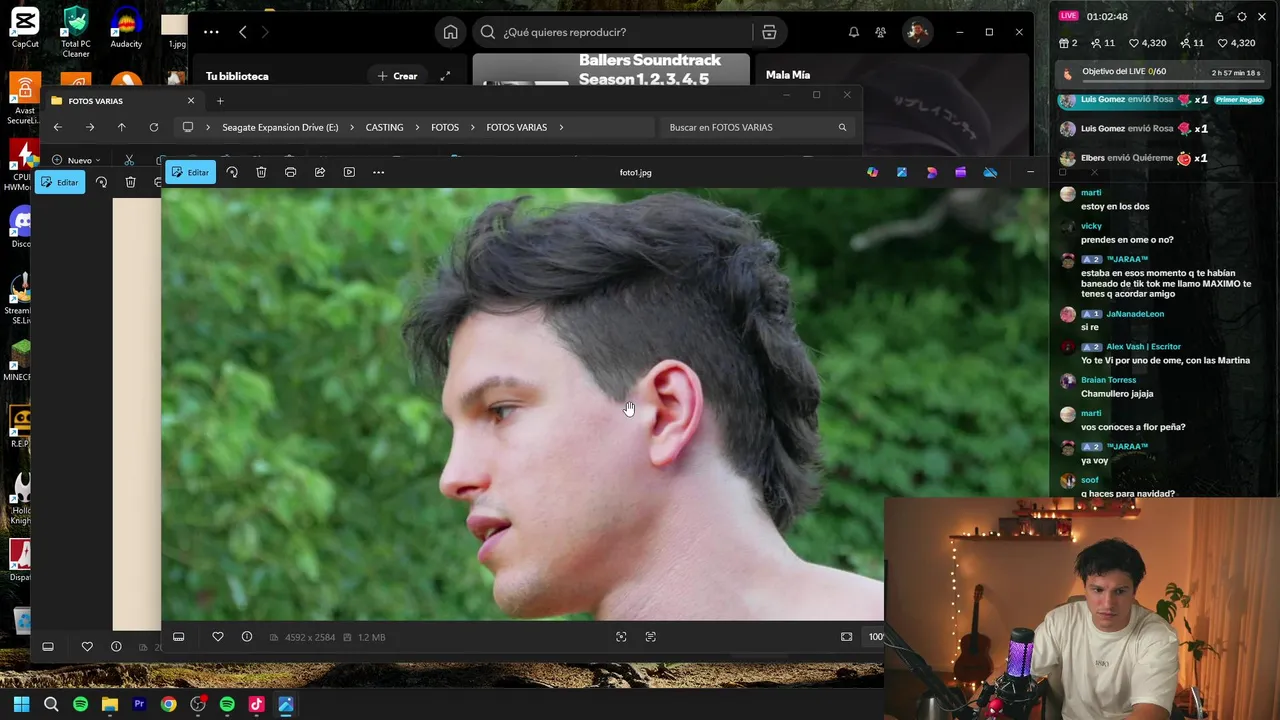
Task: Click the fit-to-window icon beside 100% zoom
Action: click(x=847, y=637)
